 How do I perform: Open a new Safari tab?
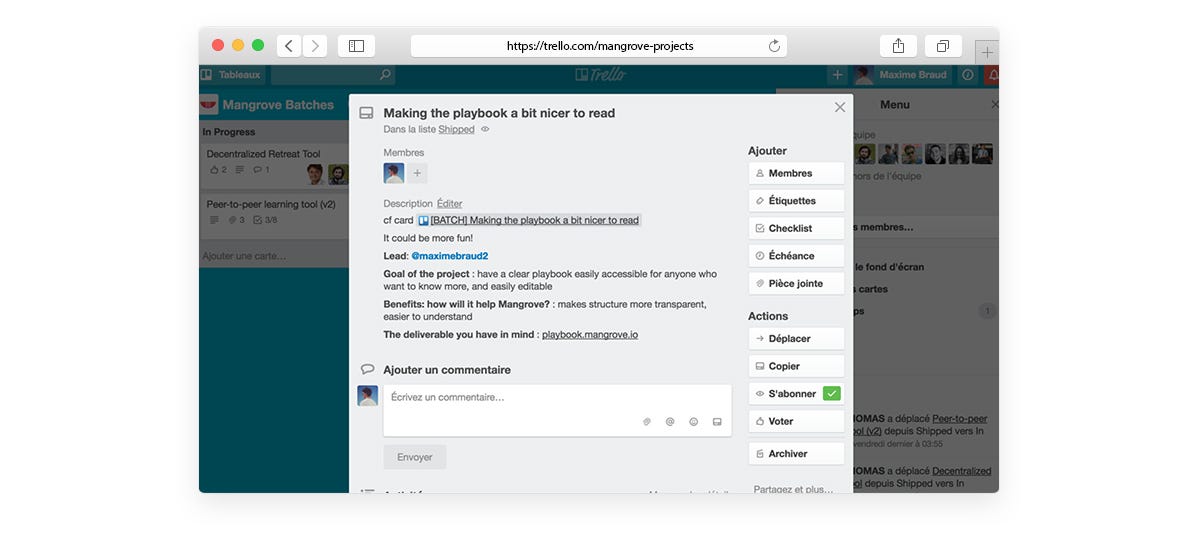(x=987, y=52)
